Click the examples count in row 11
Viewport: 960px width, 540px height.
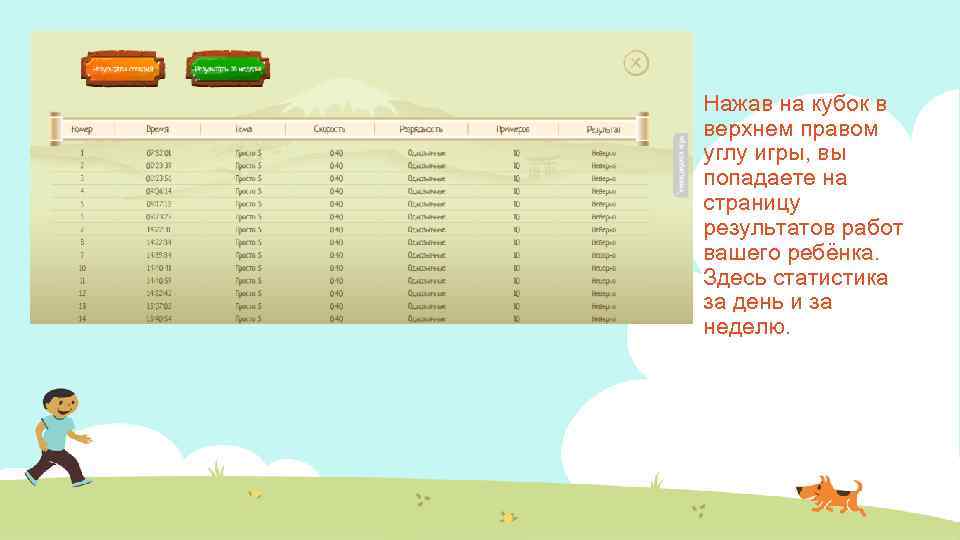(516, 281)
